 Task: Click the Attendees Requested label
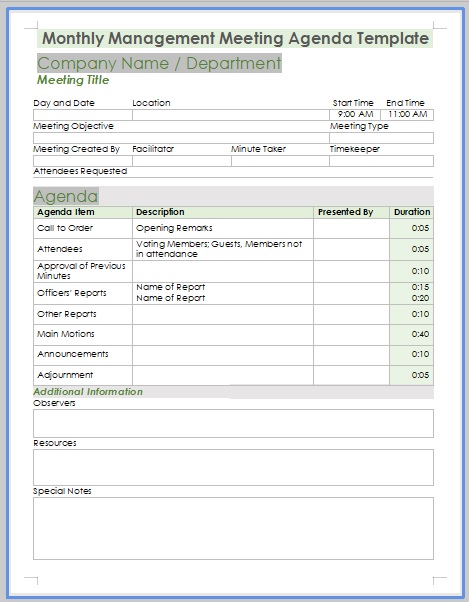click(x=80, y=171)
